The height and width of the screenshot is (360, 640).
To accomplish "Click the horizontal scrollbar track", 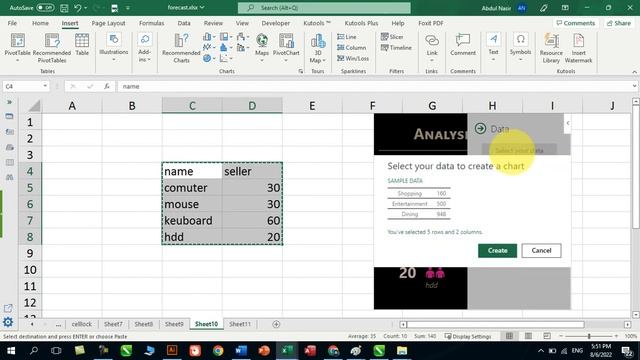I will pyautogui.click(x=496, y=324).
